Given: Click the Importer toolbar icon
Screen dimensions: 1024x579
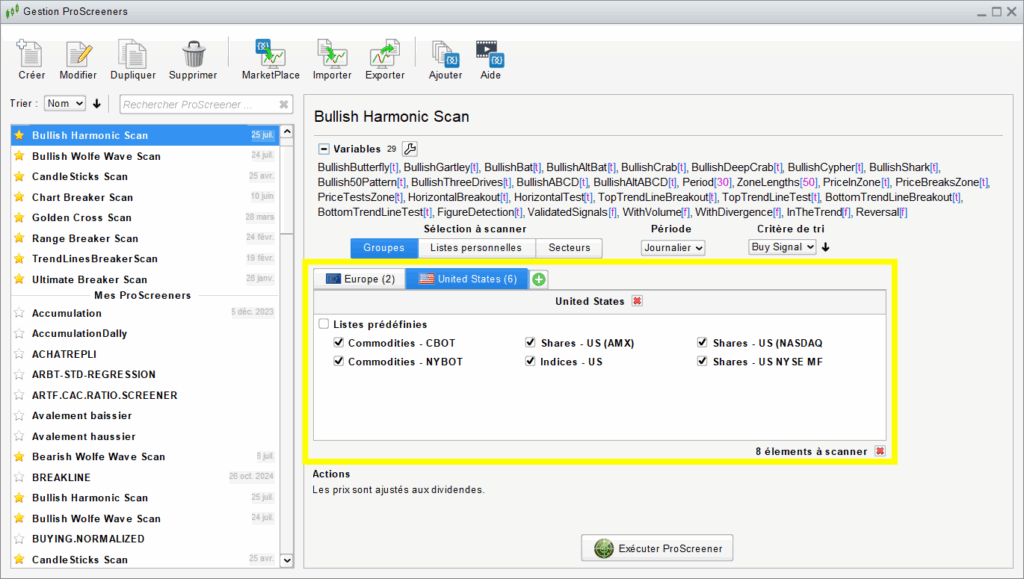Looking at the screenshot, I should click(332, 54).
